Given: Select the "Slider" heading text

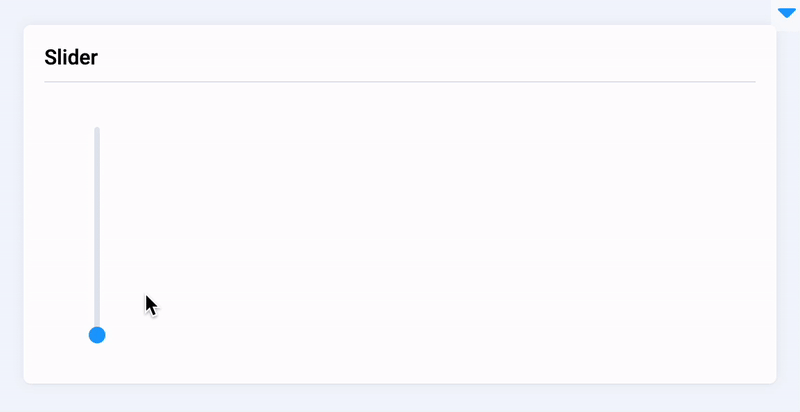Looking at the screenshot, I should [x=71, y=58].
